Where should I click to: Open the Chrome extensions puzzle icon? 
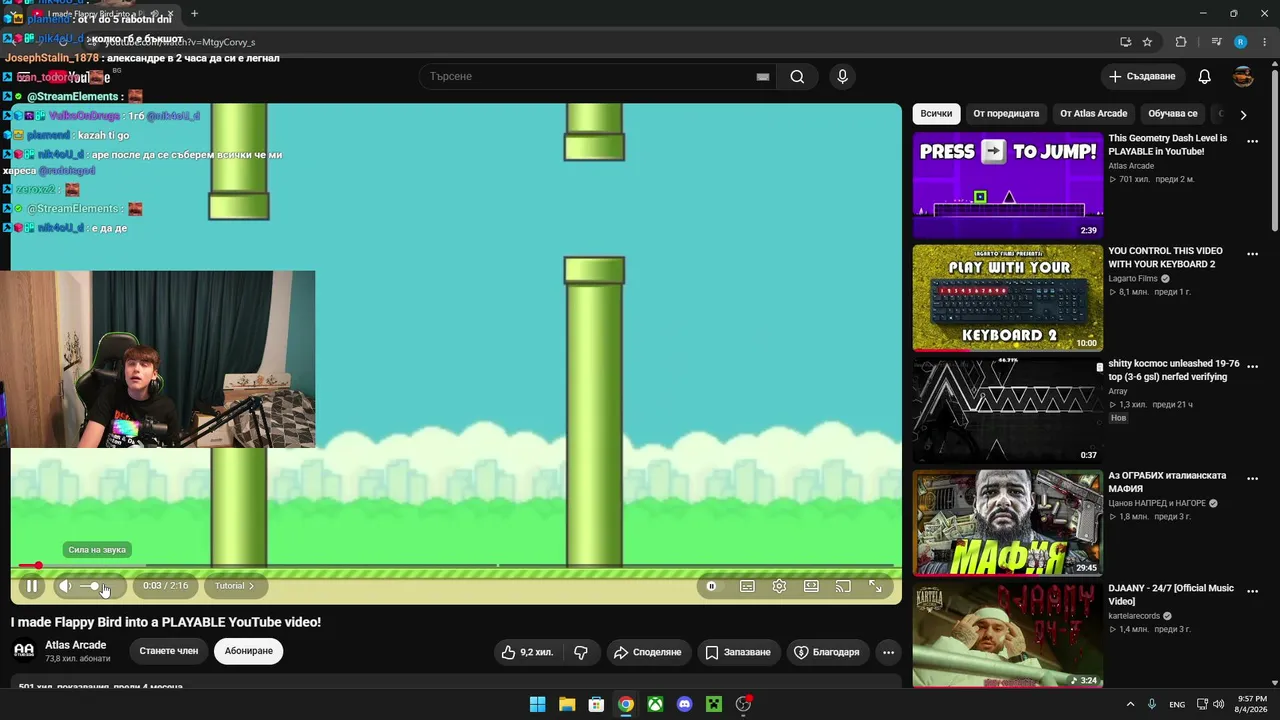coord(1181,42)
